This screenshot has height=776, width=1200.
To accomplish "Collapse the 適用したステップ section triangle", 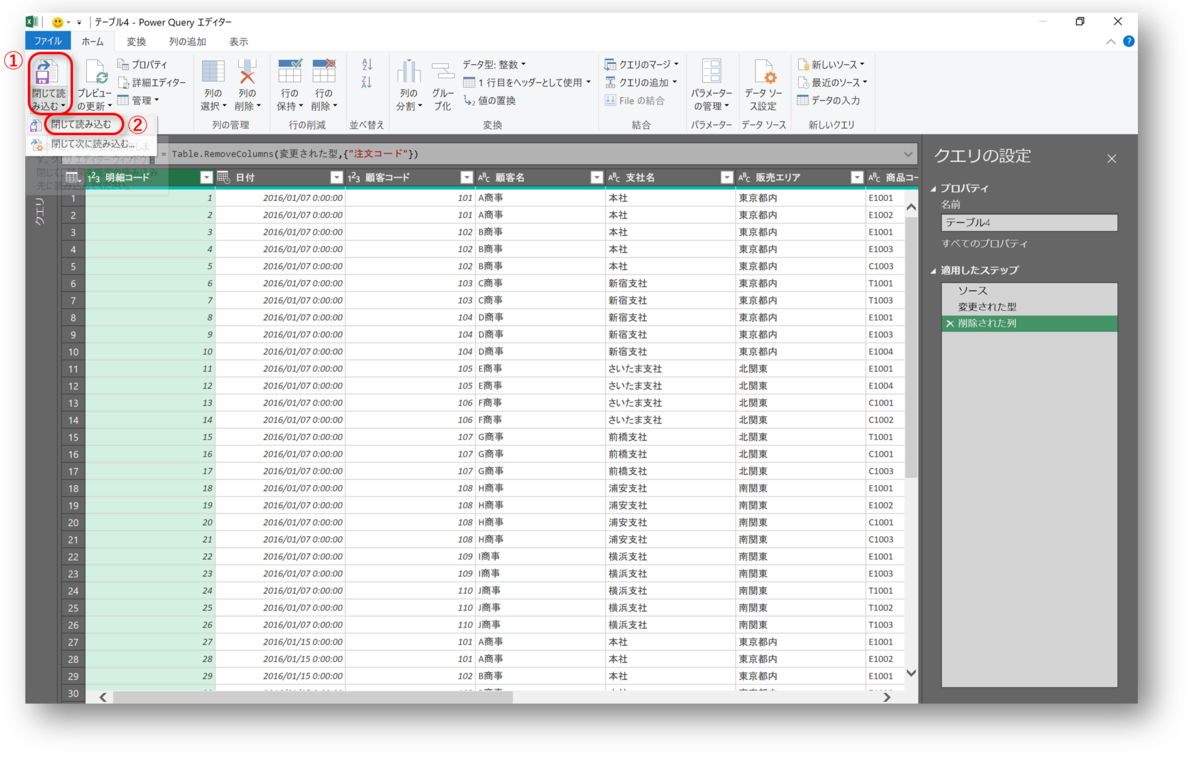I will (935, 271).
